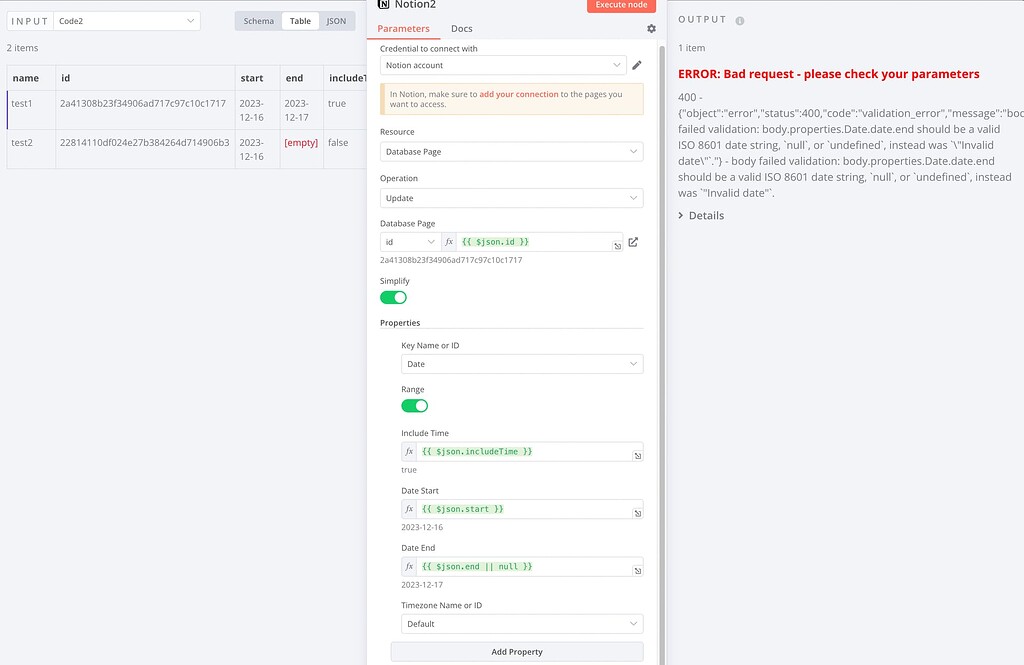
Task: Switch input panel to JSON view
Action: pos(336,20)
